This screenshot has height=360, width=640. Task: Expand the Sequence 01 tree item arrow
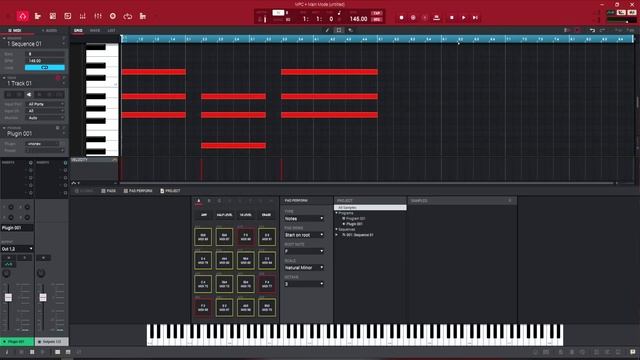pos(337,235)
